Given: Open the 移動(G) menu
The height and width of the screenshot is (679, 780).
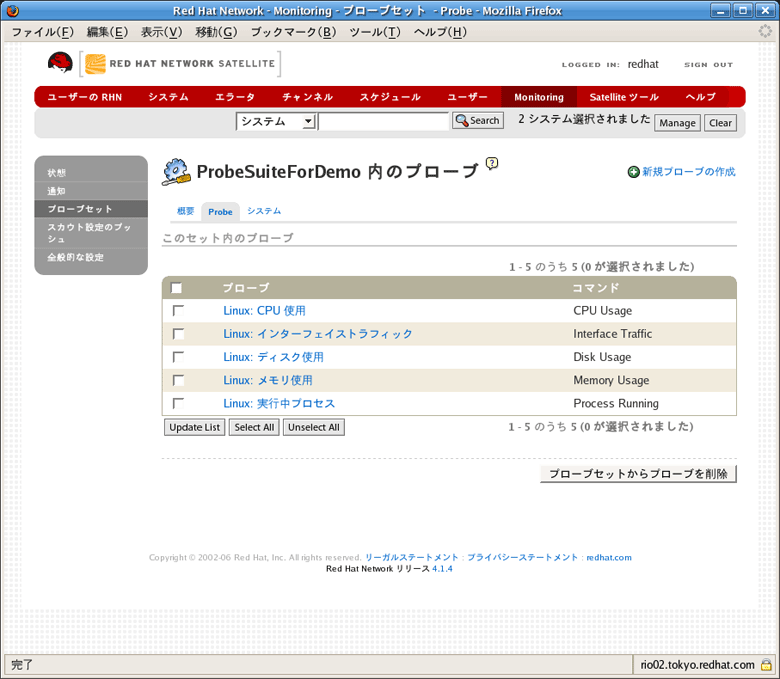Looking at the screenshot, I should click(x=216, y=32).
